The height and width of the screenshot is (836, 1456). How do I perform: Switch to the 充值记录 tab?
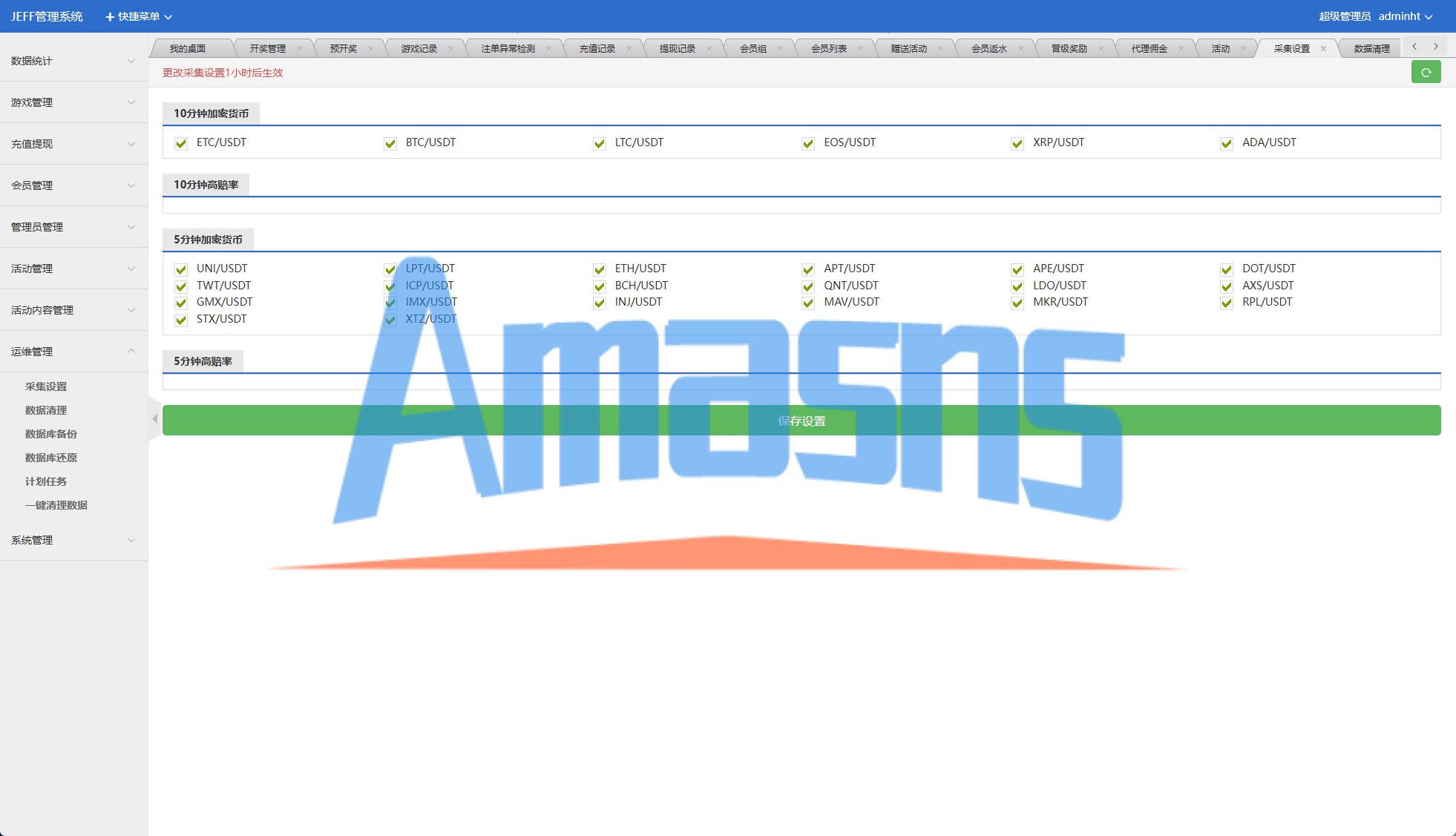[597, 49]
